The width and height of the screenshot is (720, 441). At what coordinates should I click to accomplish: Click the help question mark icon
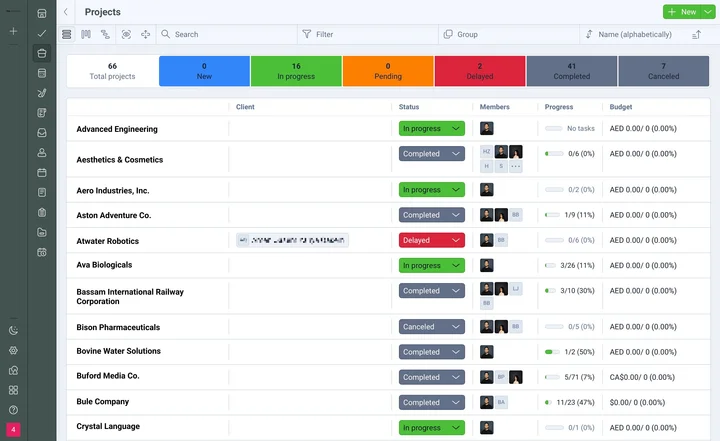[14, 410]
